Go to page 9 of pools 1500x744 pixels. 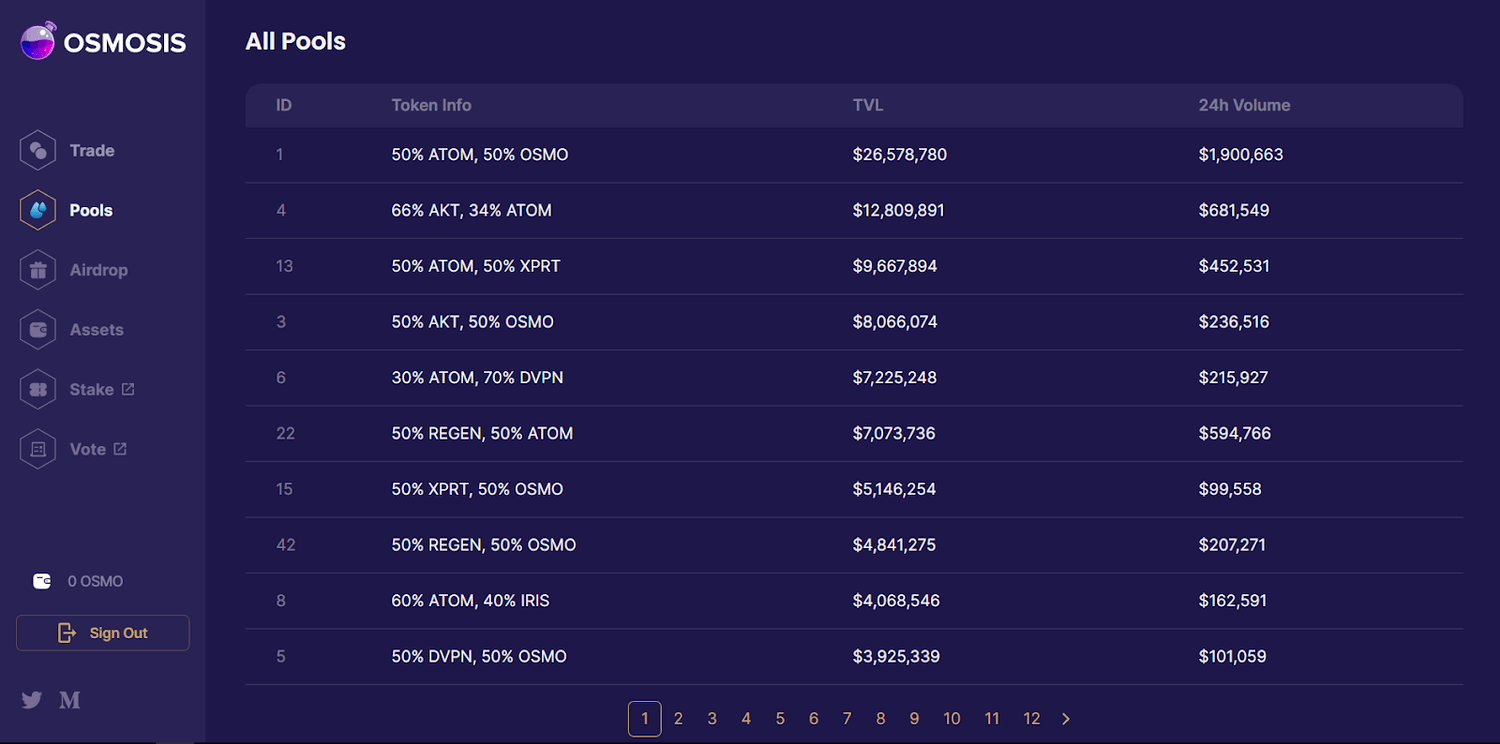(x=915, y=719)
